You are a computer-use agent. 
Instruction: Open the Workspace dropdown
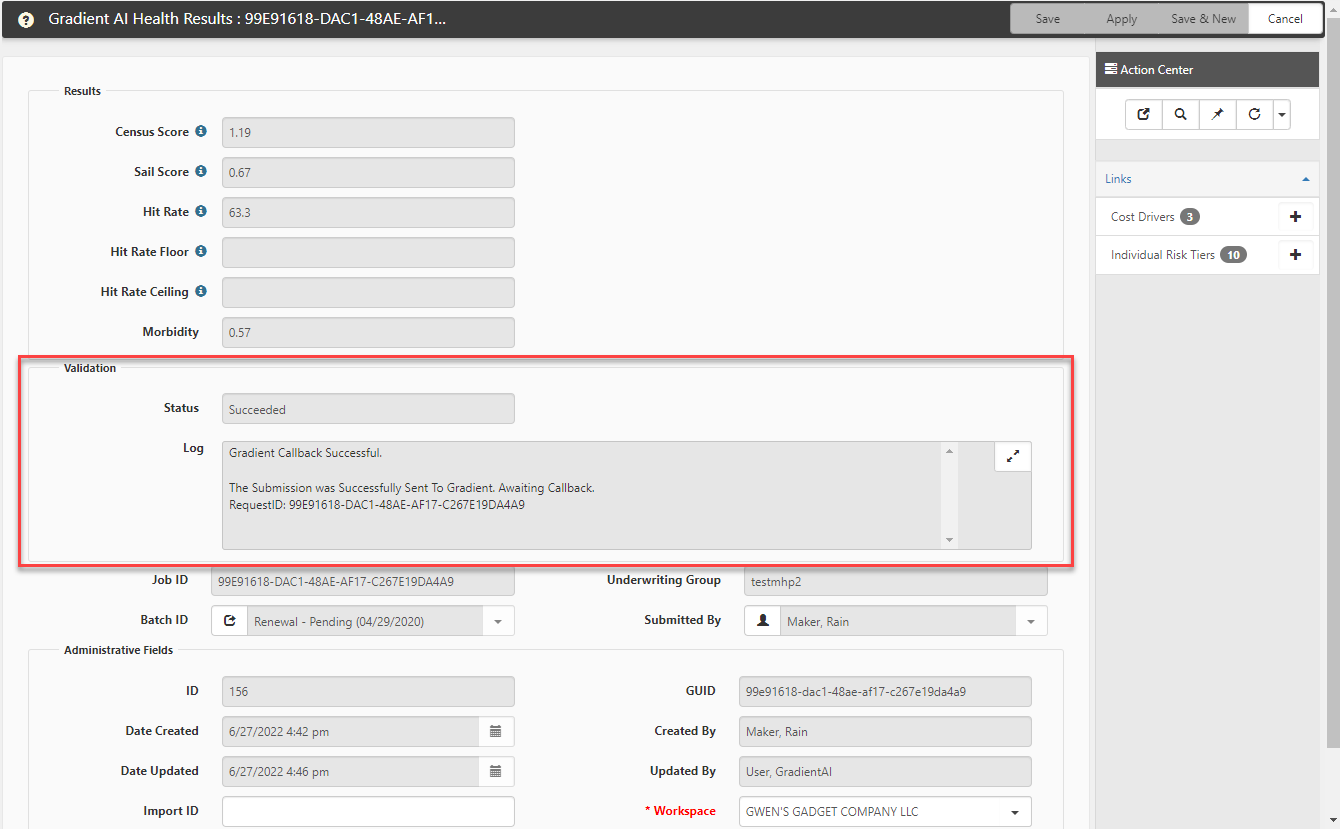[x=1015, y=812]
